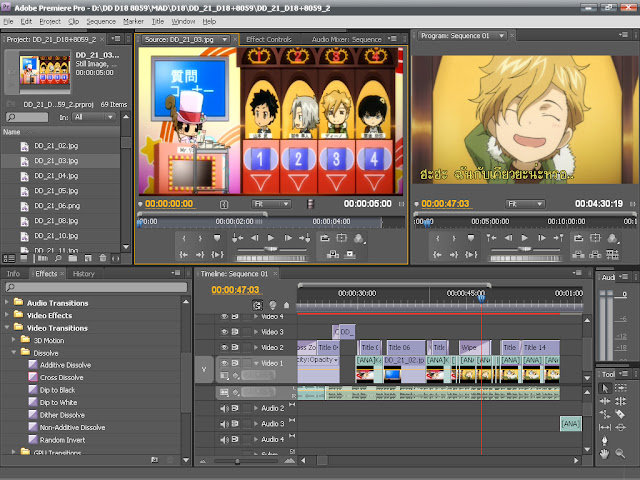Click Insert button in Source monitor
Viewport: 640px width, 480px height.
[x=333, y=255]
